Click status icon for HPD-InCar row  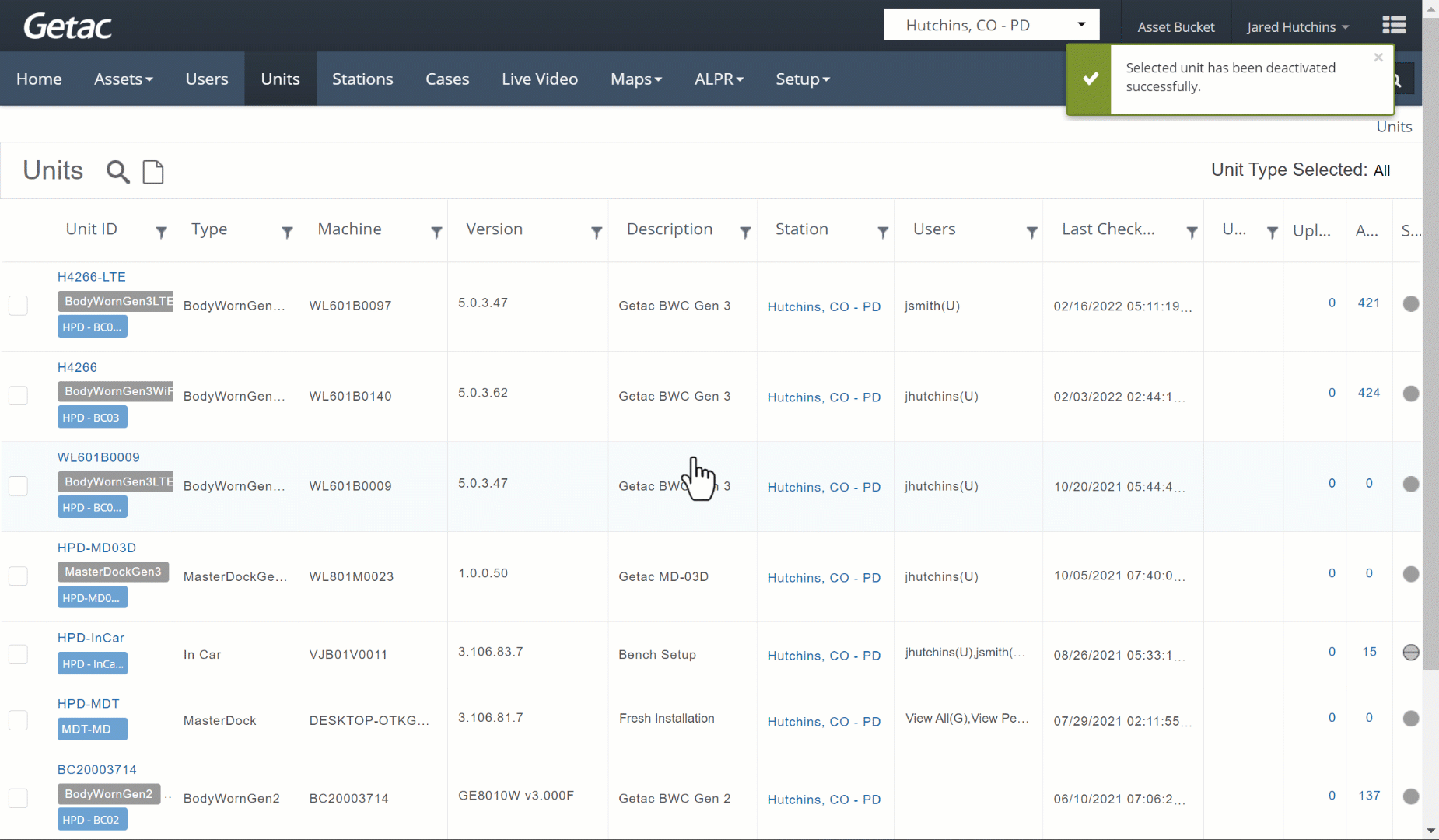pyautogui.click(x=1411, y=652)
